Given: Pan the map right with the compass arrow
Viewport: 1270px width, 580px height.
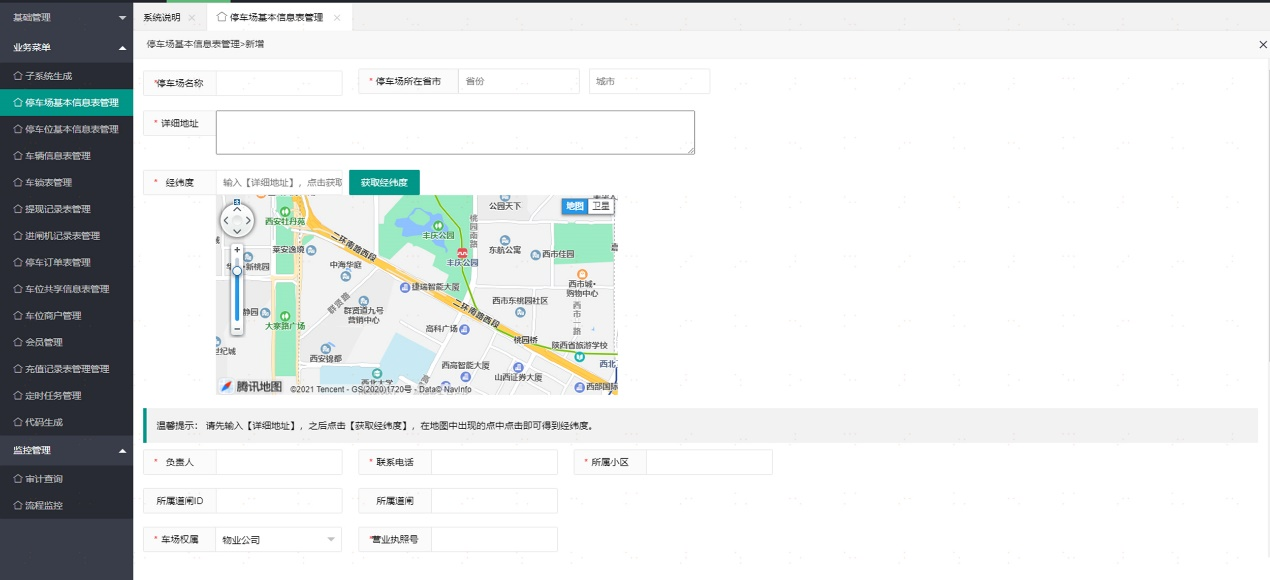Looking at the screenshot, I should [x=249, y=220].
